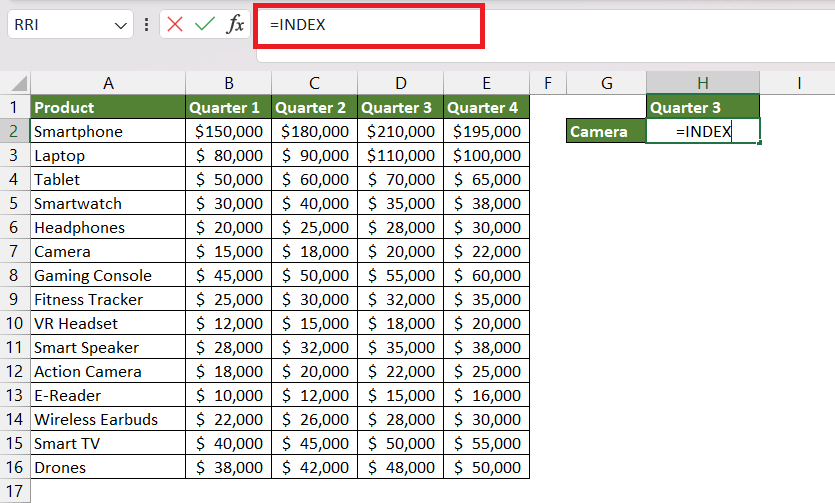Click inside the Name Box showing RRI
The image size is (835, 503).
pyautogui.click(x=59, y=24)
